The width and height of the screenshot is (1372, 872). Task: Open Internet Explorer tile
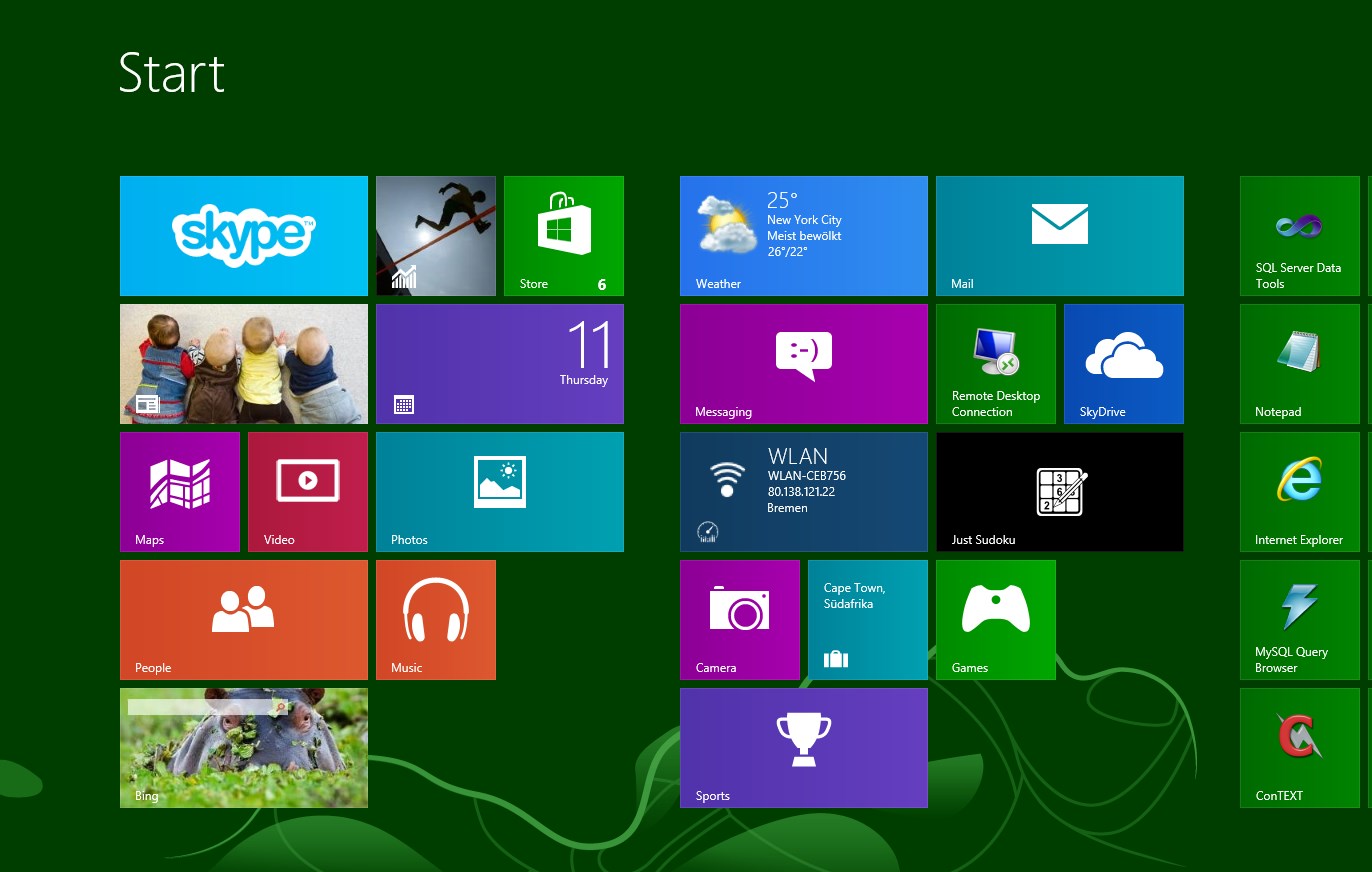(x=1299, y=492)
